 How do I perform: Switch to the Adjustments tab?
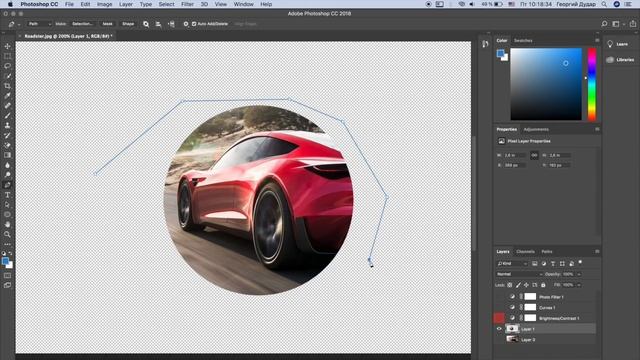click(x=536, y=129)
